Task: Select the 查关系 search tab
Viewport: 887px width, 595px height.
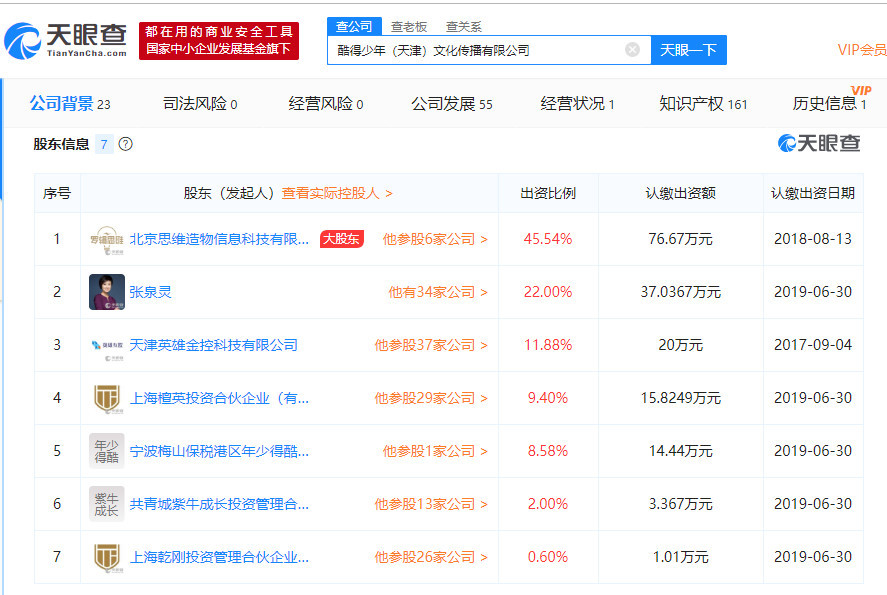Action: pos(464,27)
